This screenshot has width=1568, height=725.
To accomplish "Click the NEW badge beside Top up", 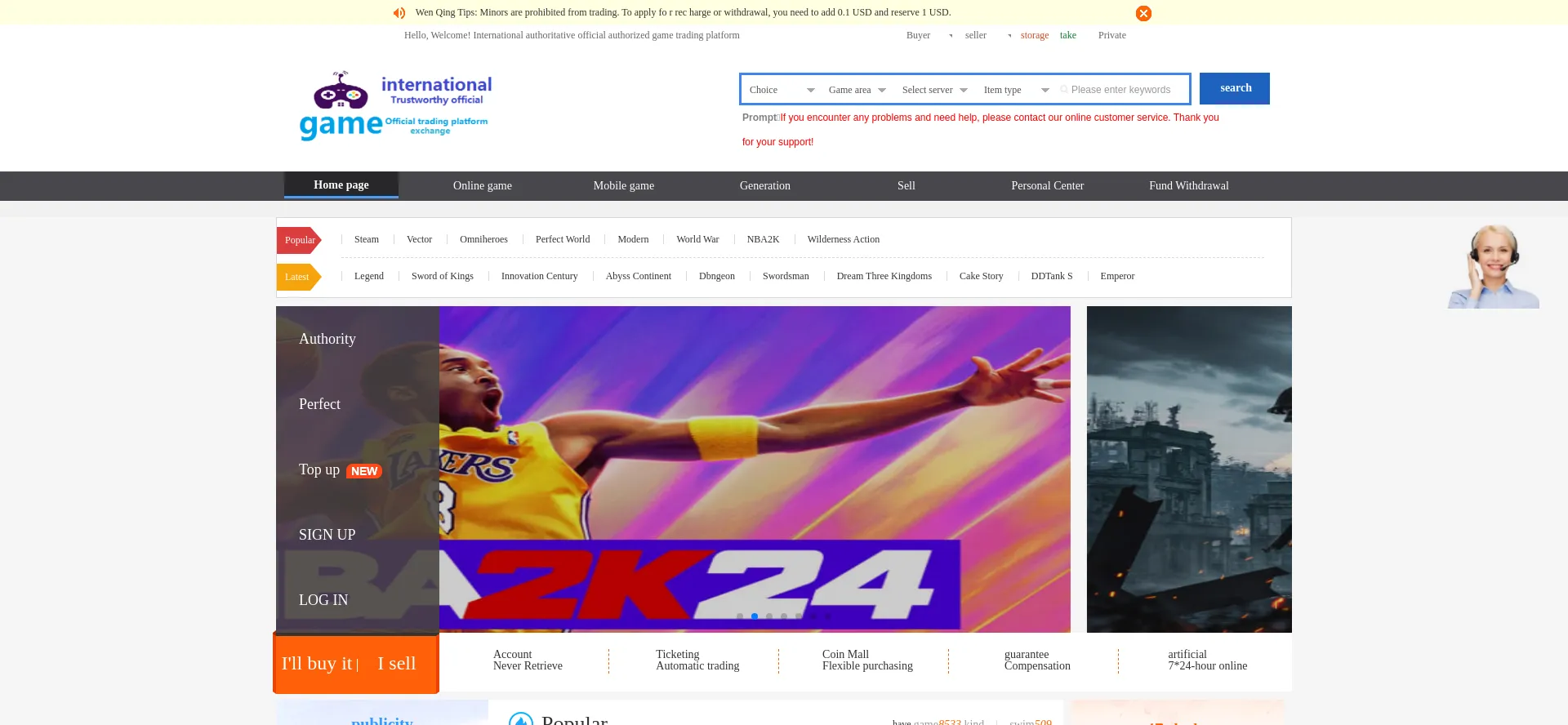I will coord(364,471).
